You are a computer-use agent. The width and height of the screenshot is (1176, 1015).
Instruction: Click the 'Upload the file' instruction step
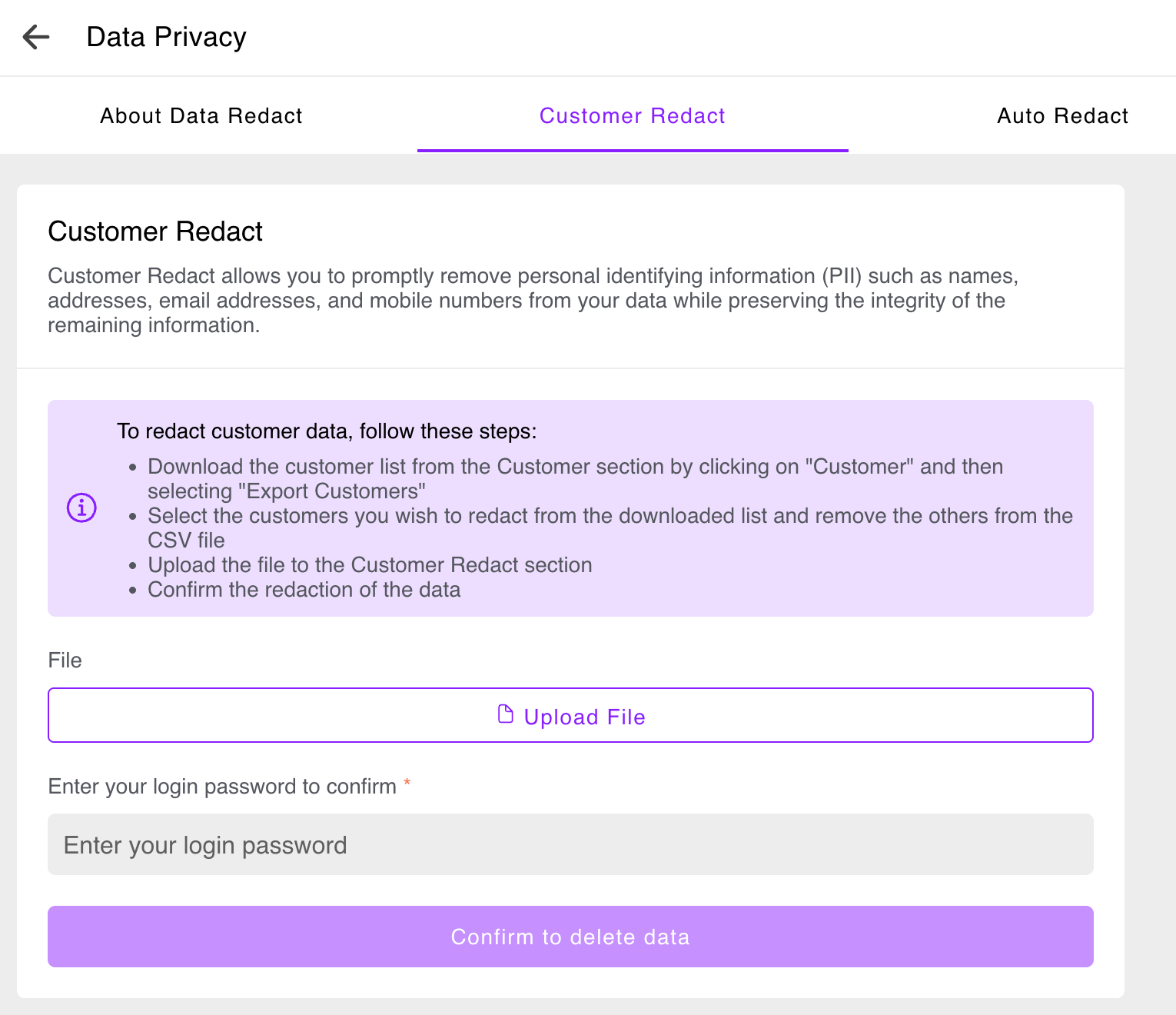point(370,565)
